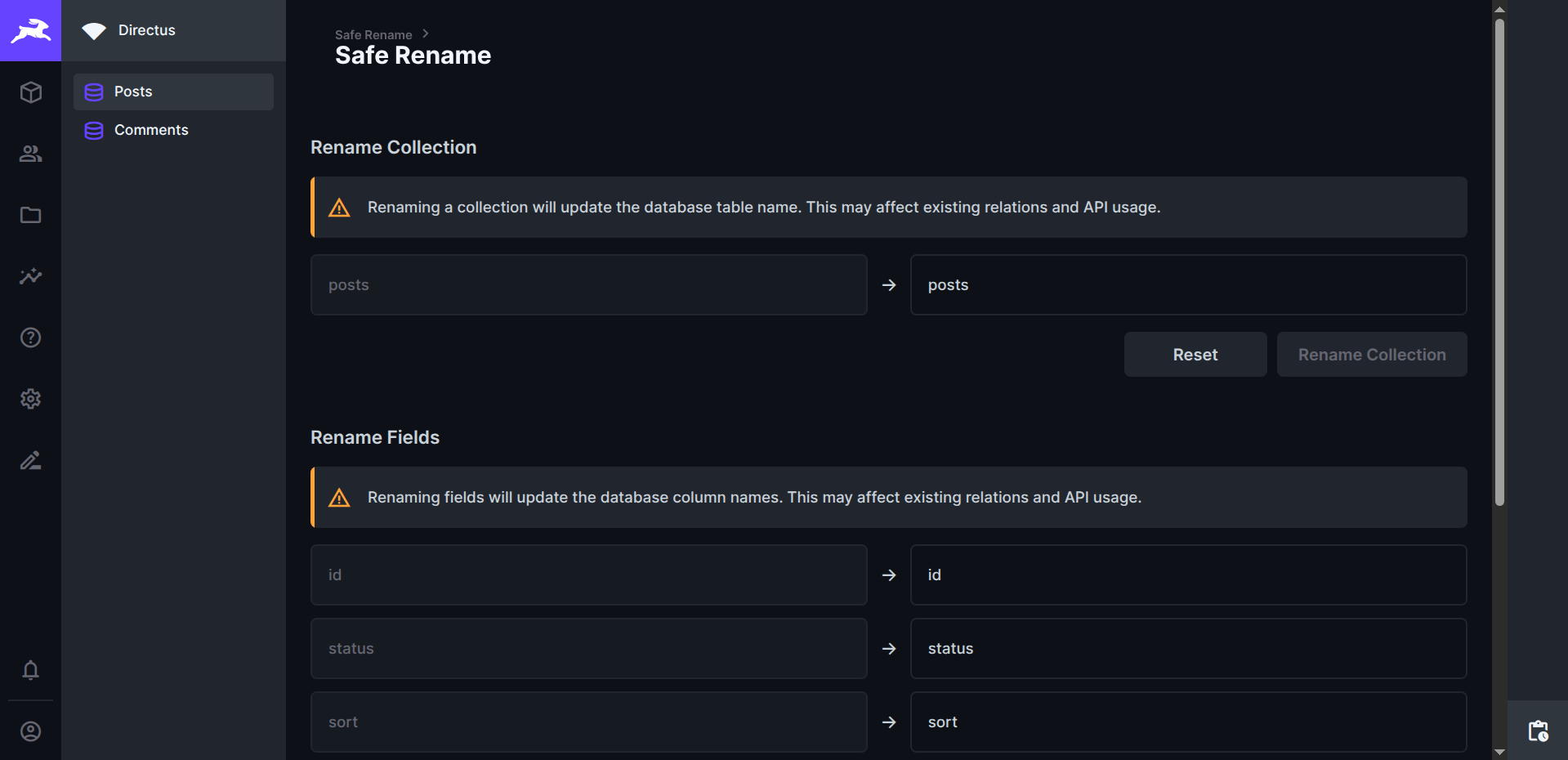Click the Safe Rename breadcrumb link
This screenshot has width=1568, height=760.
tap(373, 34)
